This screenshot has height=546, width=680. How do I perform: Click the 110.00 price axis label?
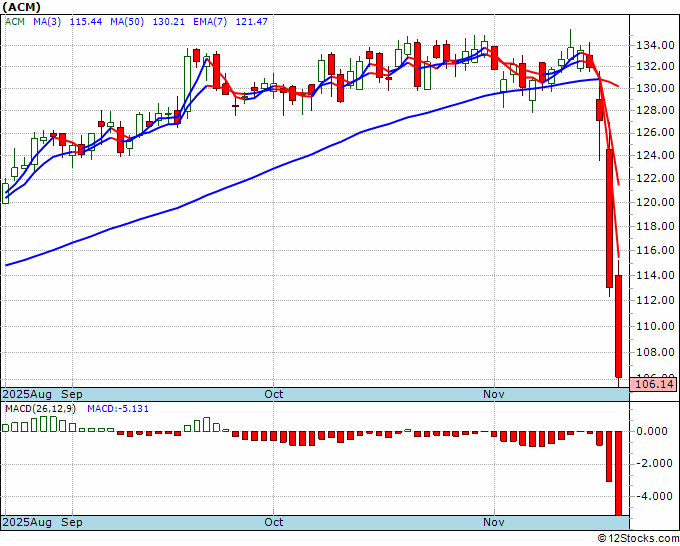655,326
